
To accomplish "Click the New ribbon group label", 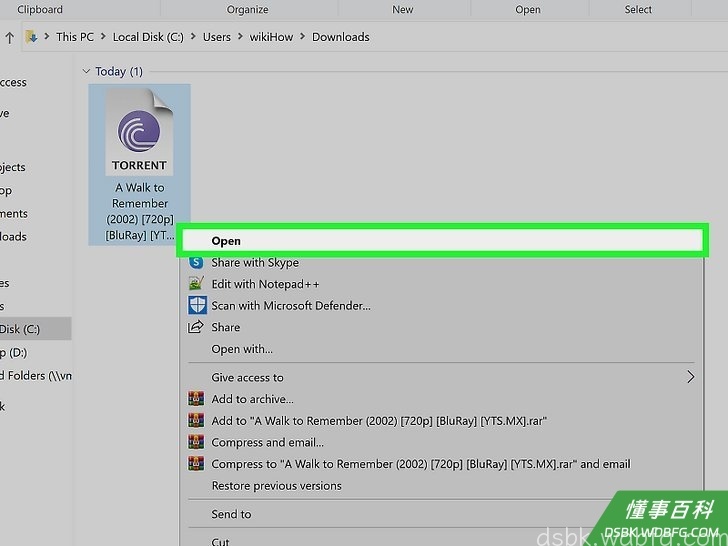I will 403,9.
